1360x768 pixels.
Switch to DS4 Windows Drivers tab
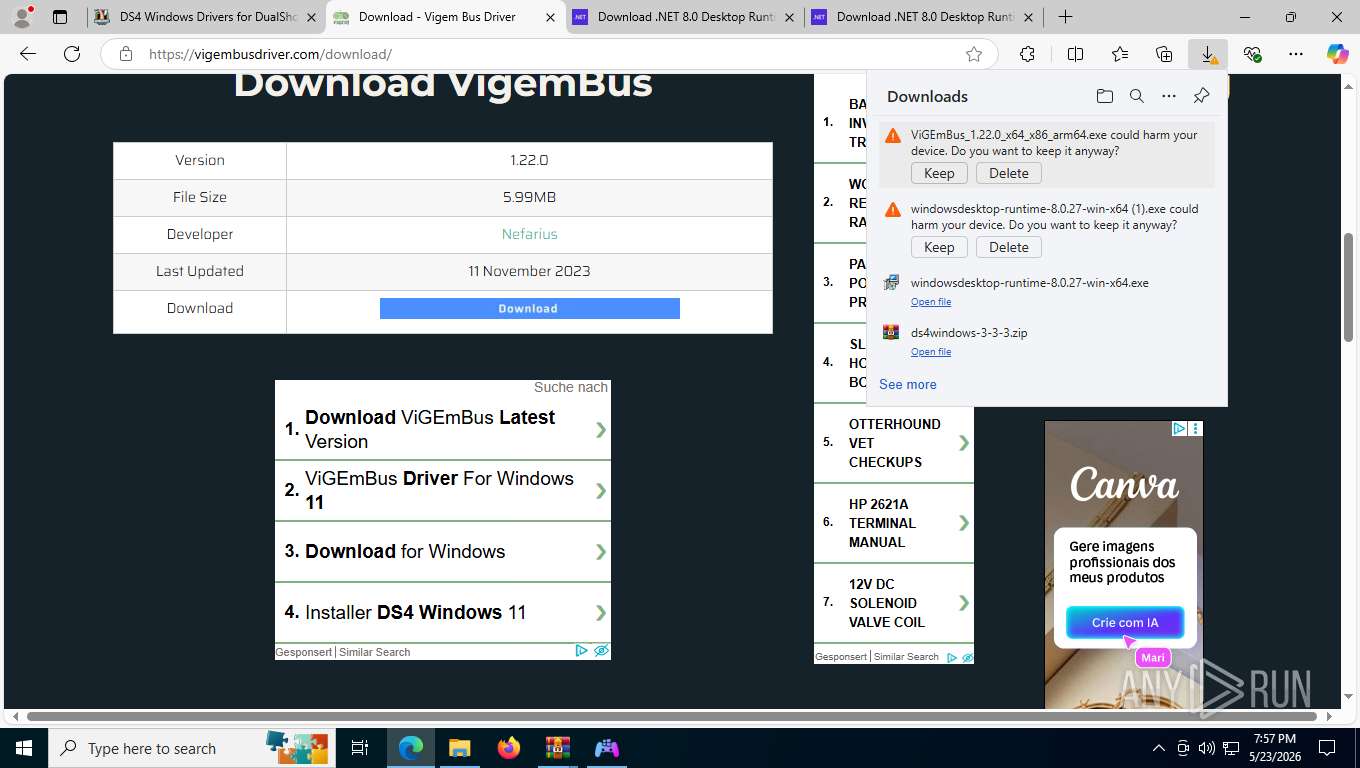point(205,17)
